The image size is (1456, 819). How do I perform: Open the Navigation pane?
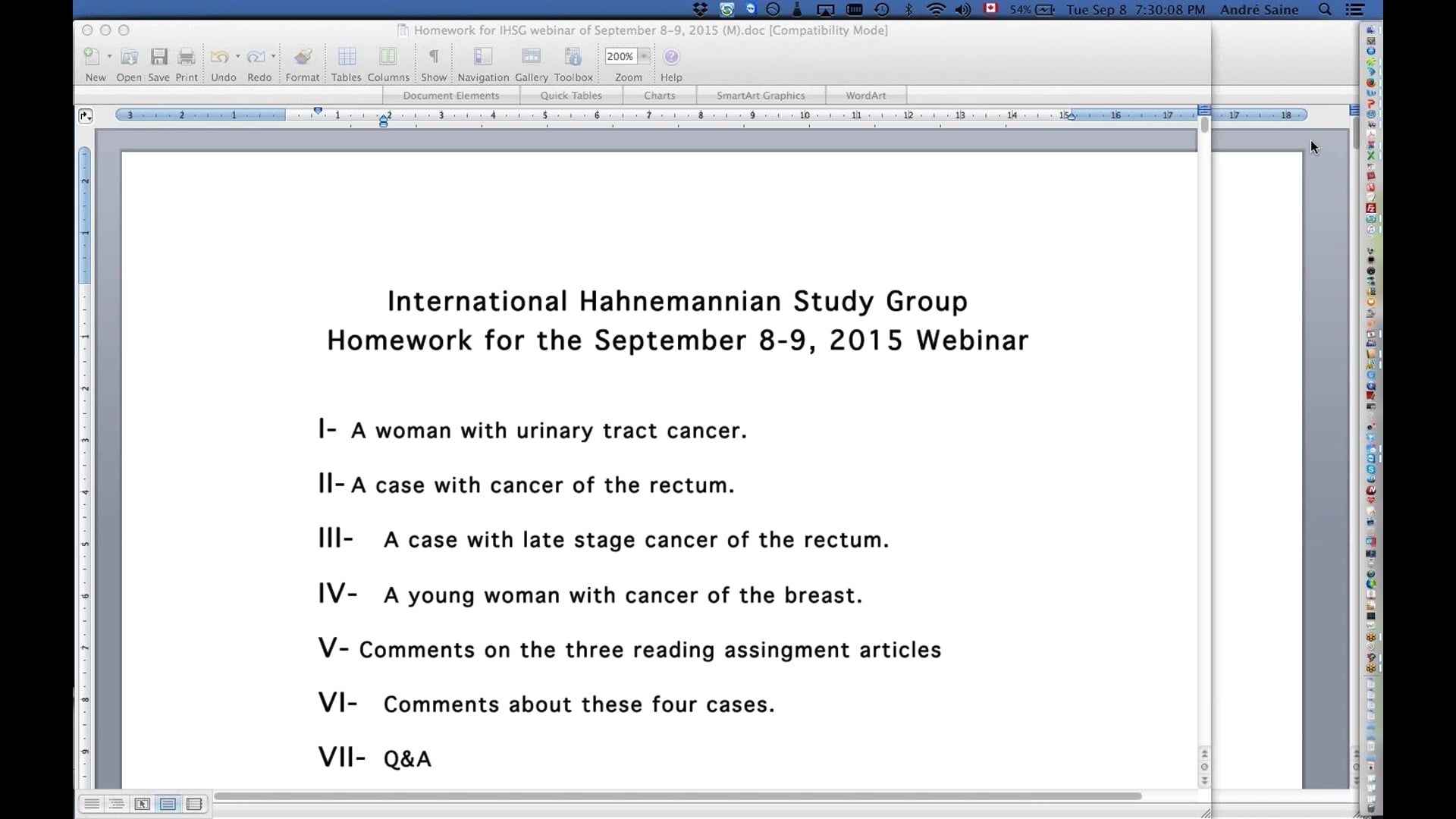coord(483,56)
